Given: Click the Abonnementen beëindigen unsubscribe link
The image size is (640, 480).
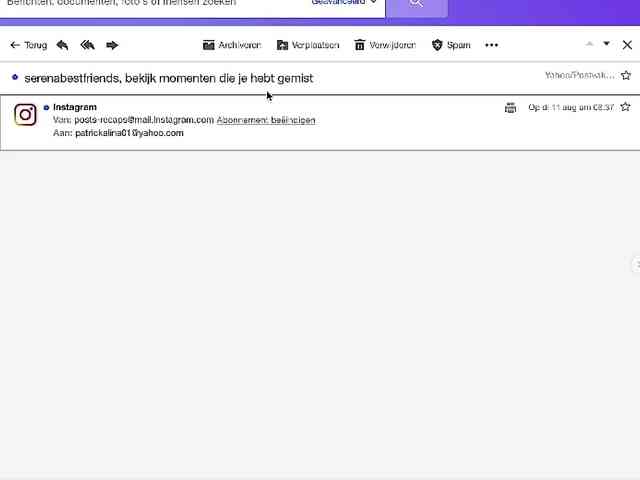Looking at the screenshot, I should pyautogui.click(x=266, y=120).
